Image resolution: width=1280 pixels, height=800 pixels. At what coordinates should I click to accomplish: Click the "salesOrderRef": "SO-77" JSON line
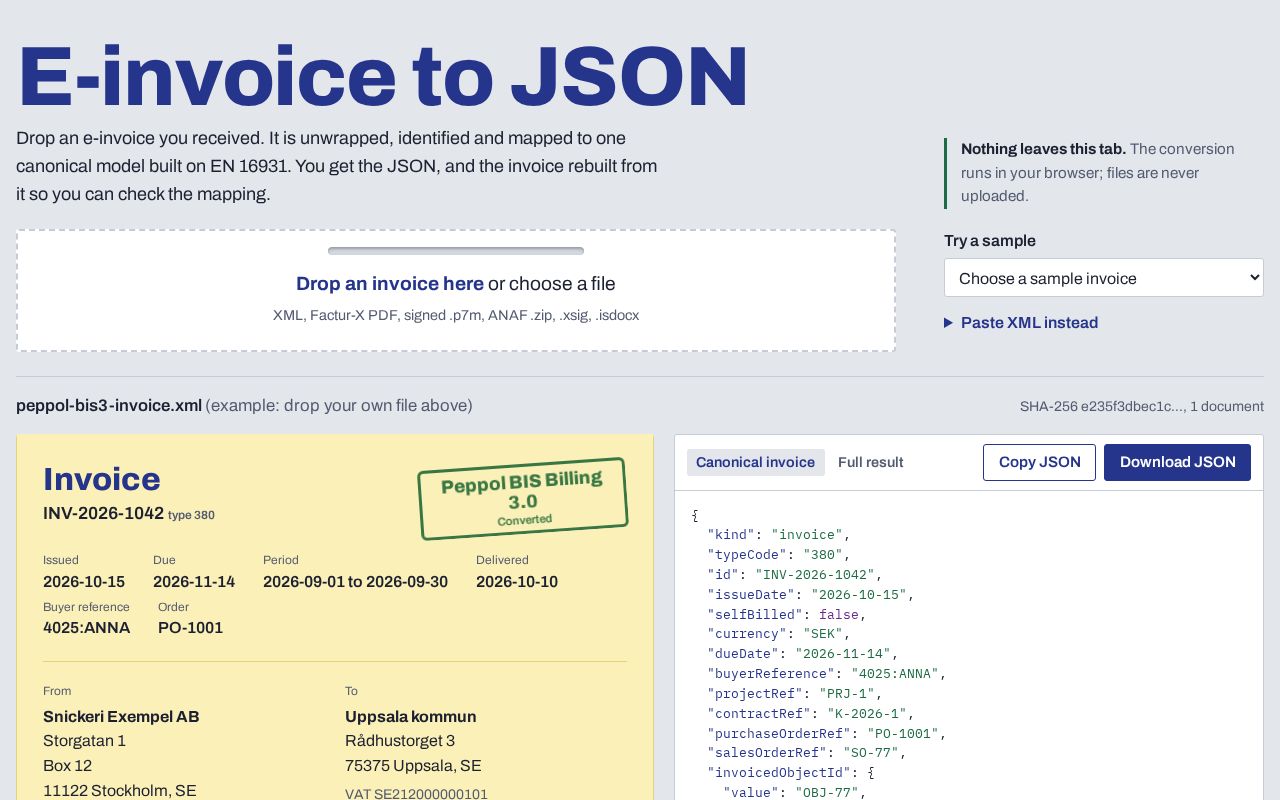[807, 753]
